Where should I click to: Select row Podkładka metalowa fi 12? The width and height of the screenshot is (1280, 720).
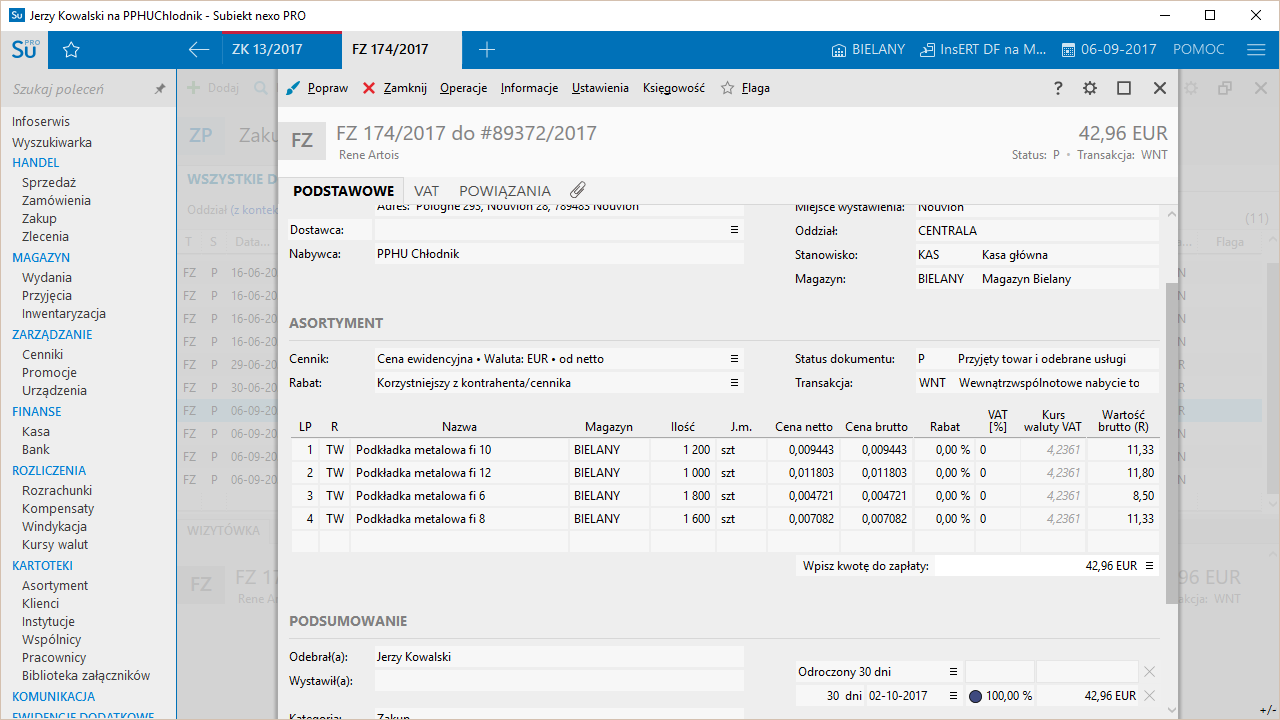(725, 473)
